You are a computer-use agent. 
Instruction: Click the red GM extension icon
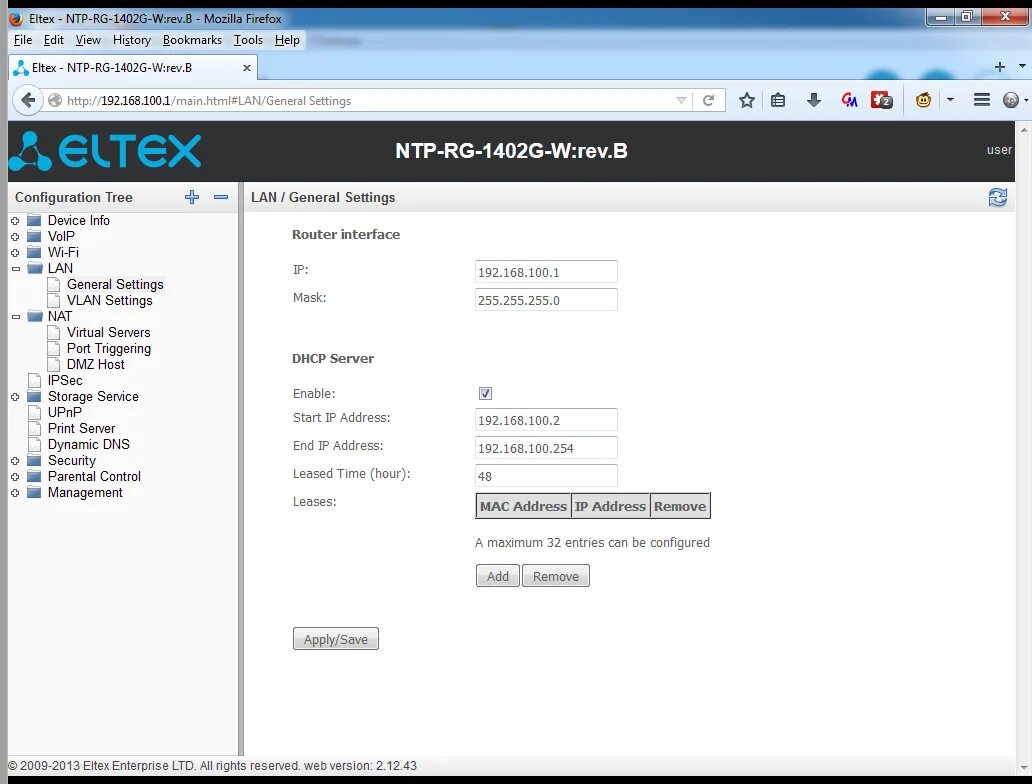pyautogui.click(x=849, y=100)
